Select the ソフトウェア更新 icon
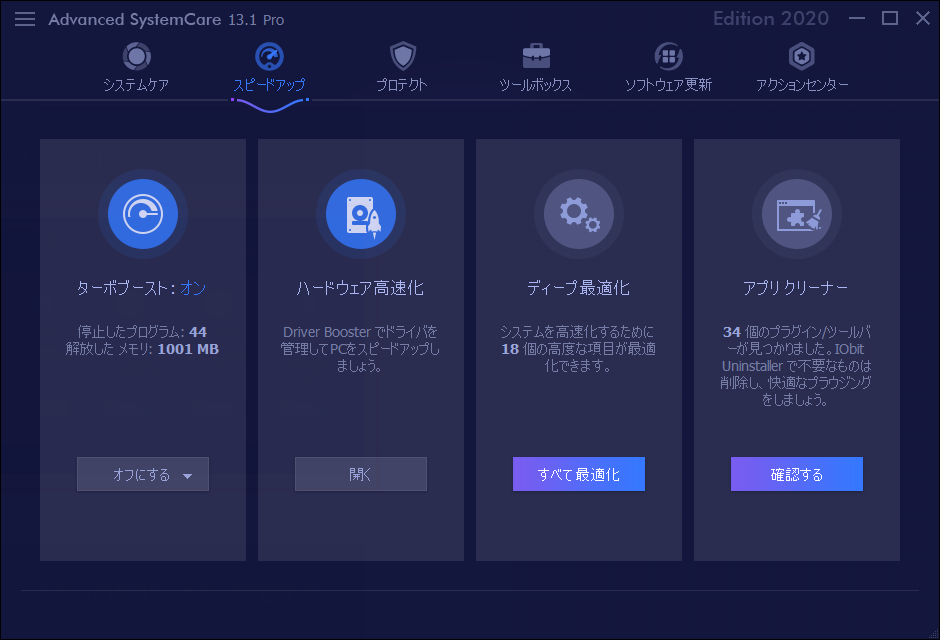 click(668, 56)
